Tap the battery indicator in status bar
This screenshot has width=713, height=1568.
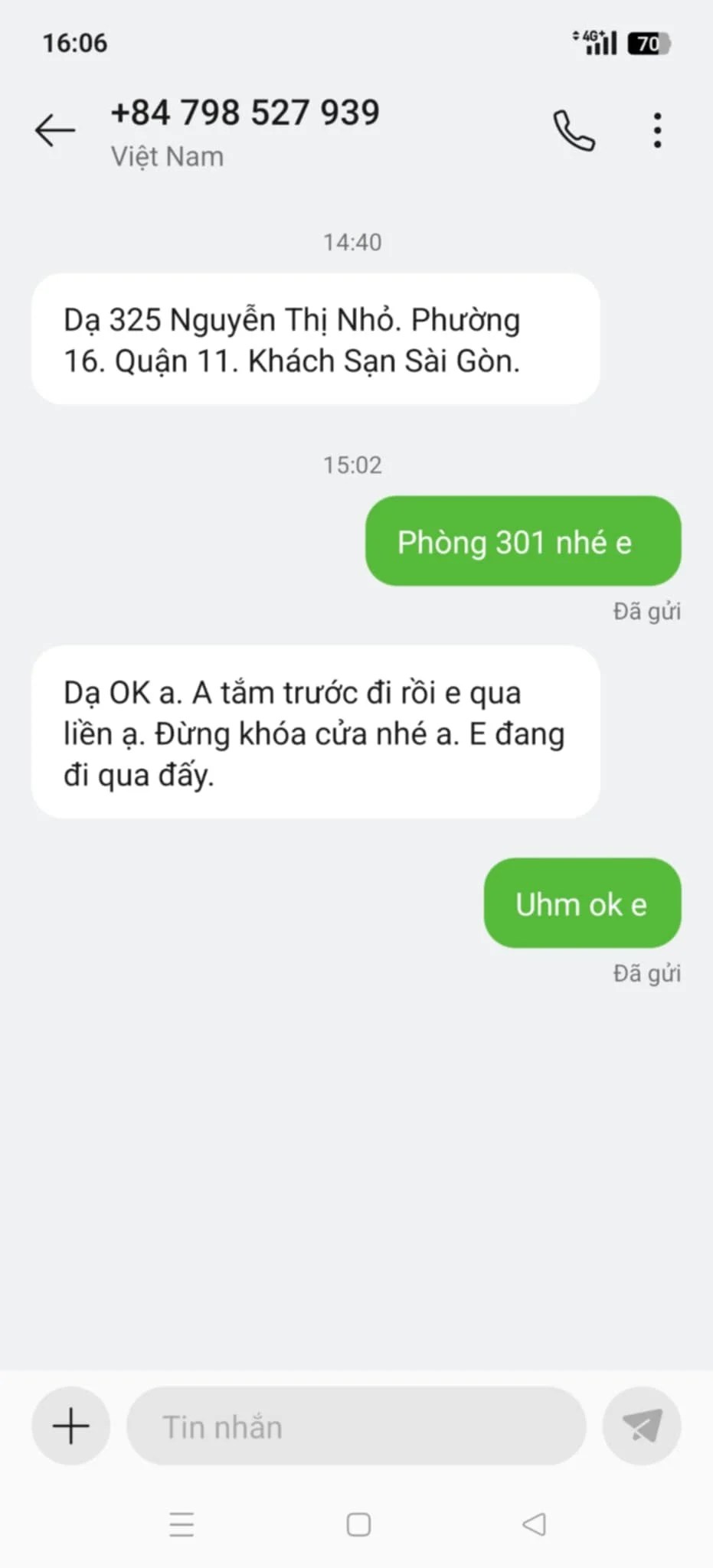[649, 44]
